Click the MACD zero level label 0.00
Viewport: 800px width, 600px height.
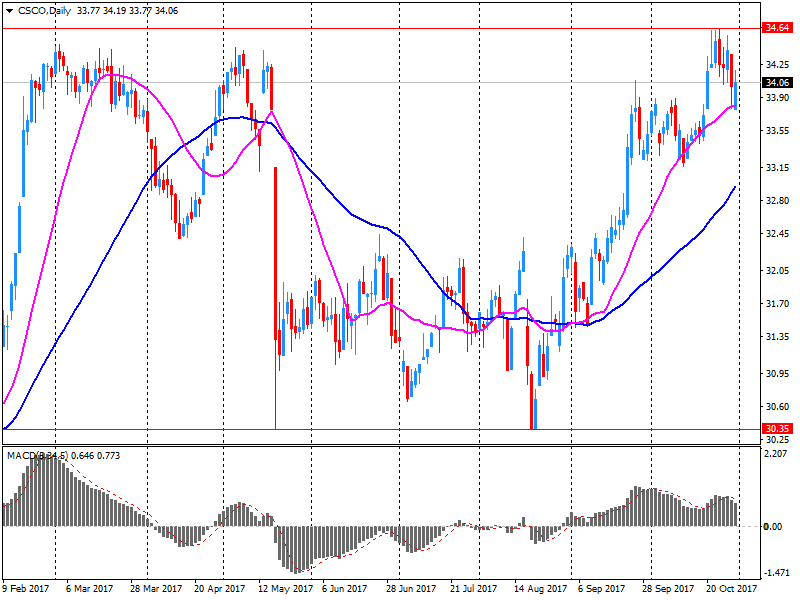pos(773,526)
